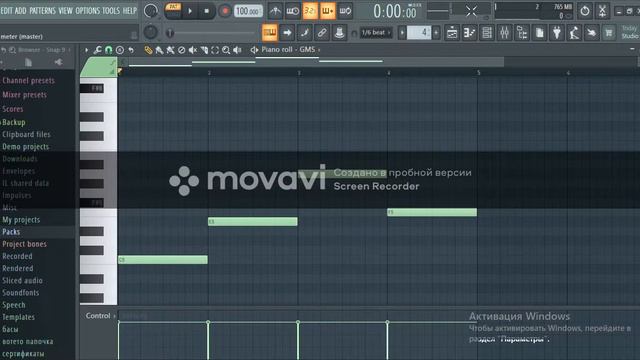Image resolution: width=640 pixels, height=360 pixels.
Task: Open the ADD menu
Action: pyautogui.click(x=20, y=11)
